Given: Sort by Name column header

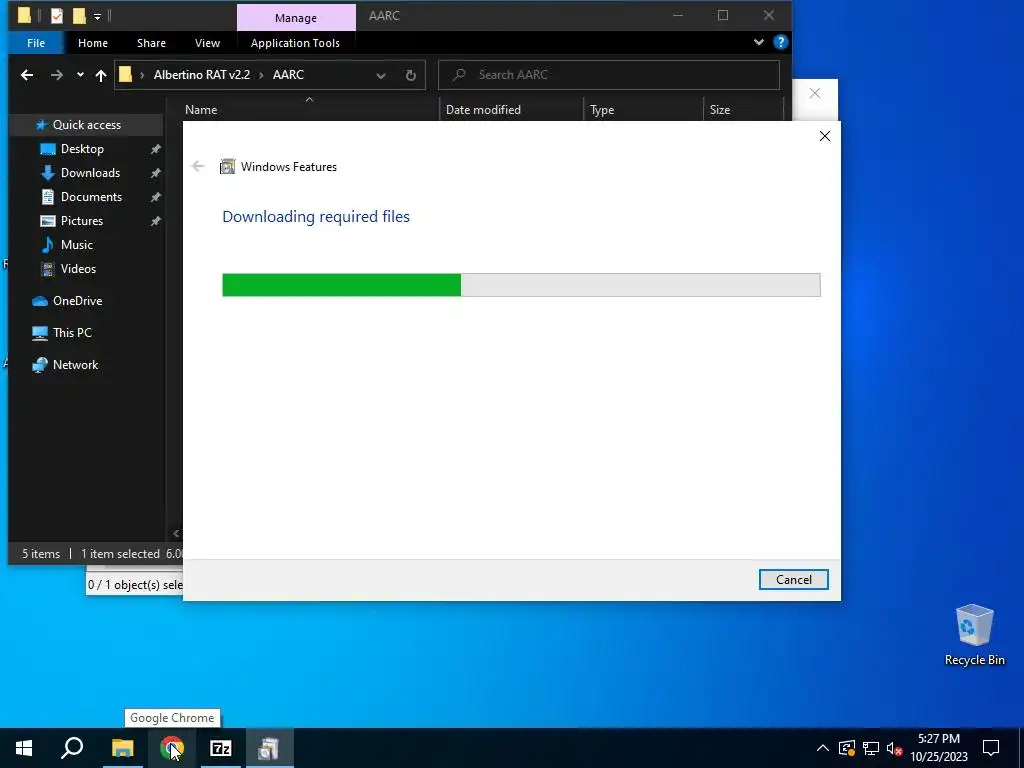Looking at the screenshot, I should pyautogui.click(x=201, y=110).
